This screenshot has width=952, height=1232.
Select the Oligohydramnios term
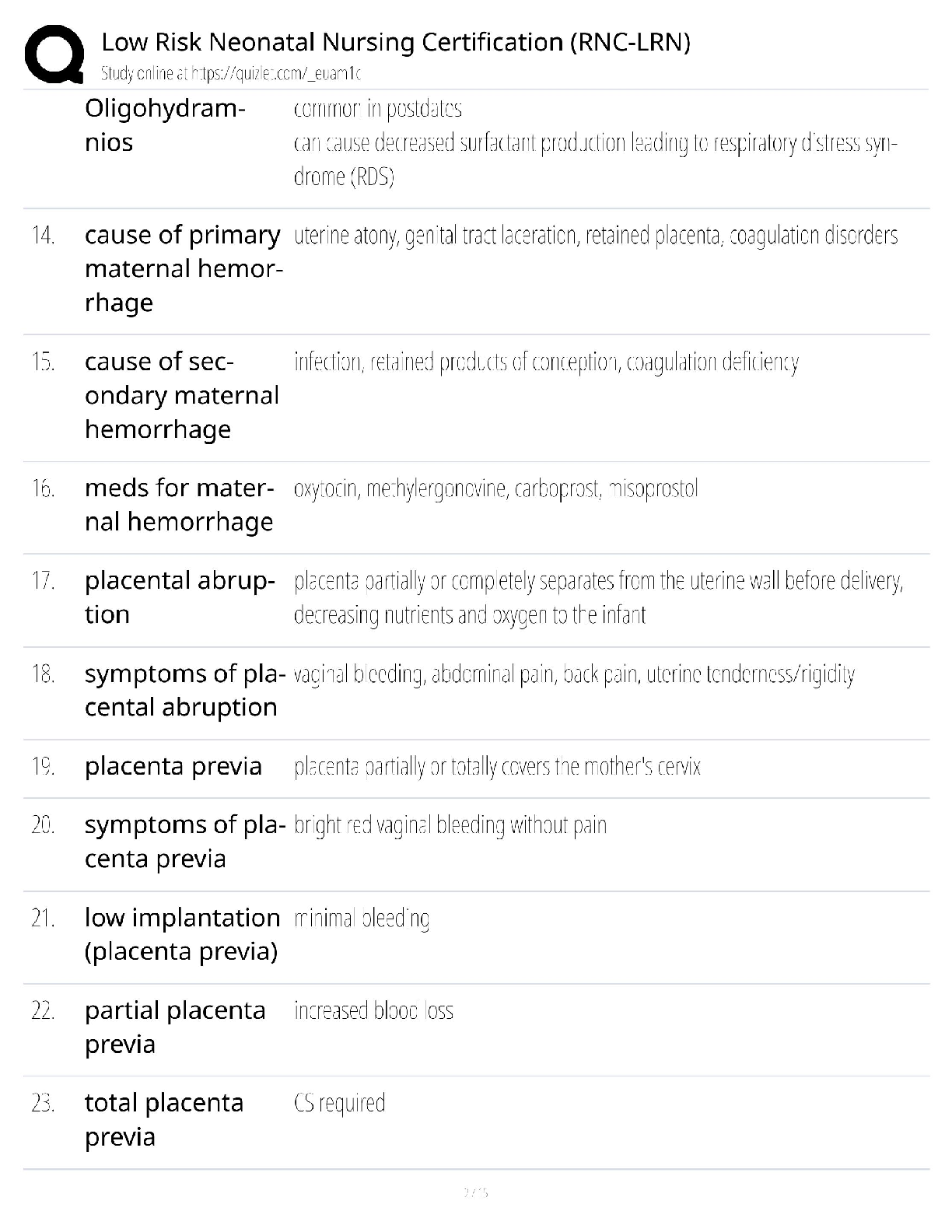165,125
